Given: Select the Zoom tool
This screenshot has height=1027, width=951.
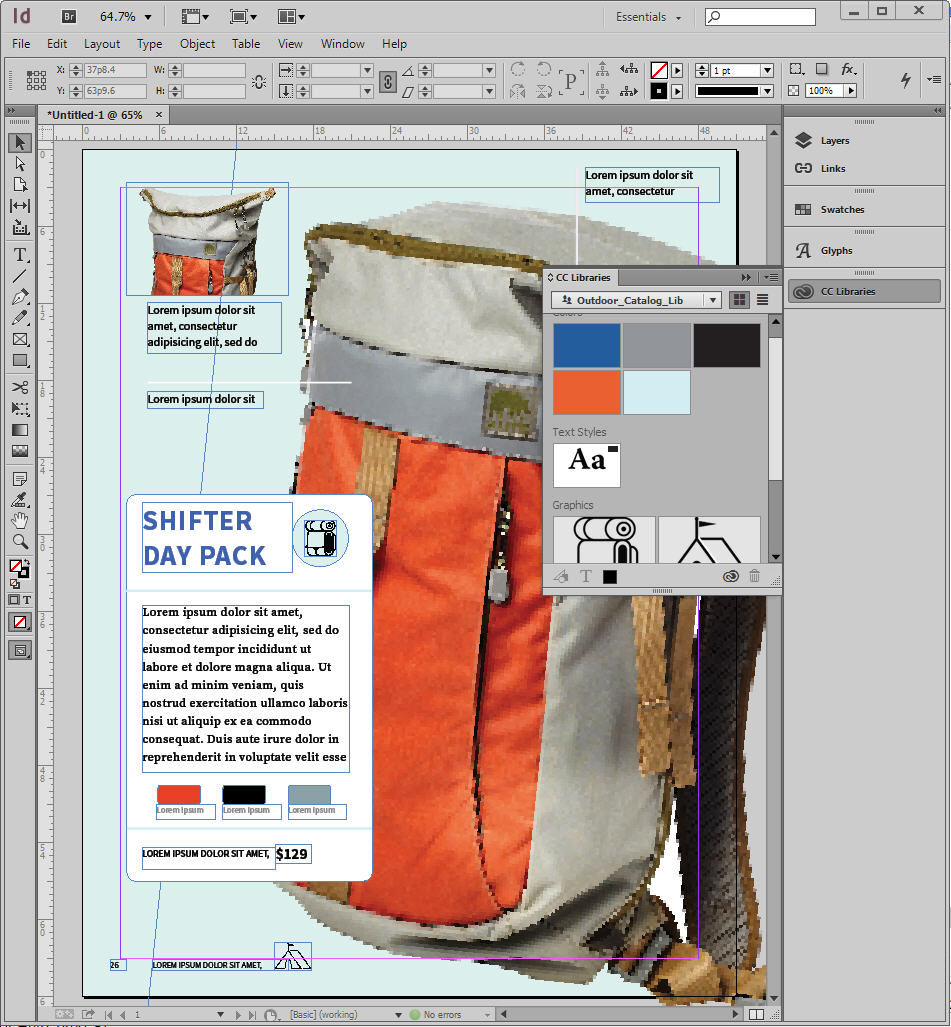Looking at the screenshot, I should 20,542.
